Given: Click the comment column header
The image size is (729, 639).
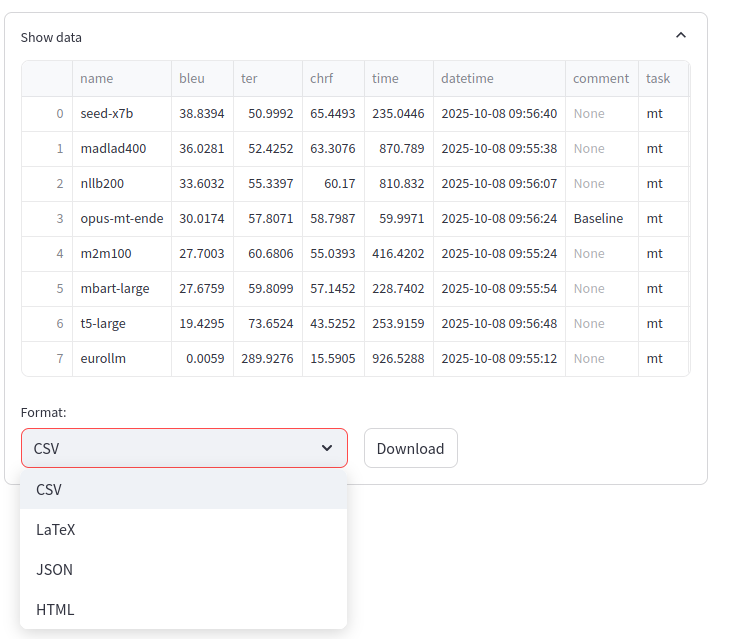Looking at the screenshot, I should (x=601, y=79).
